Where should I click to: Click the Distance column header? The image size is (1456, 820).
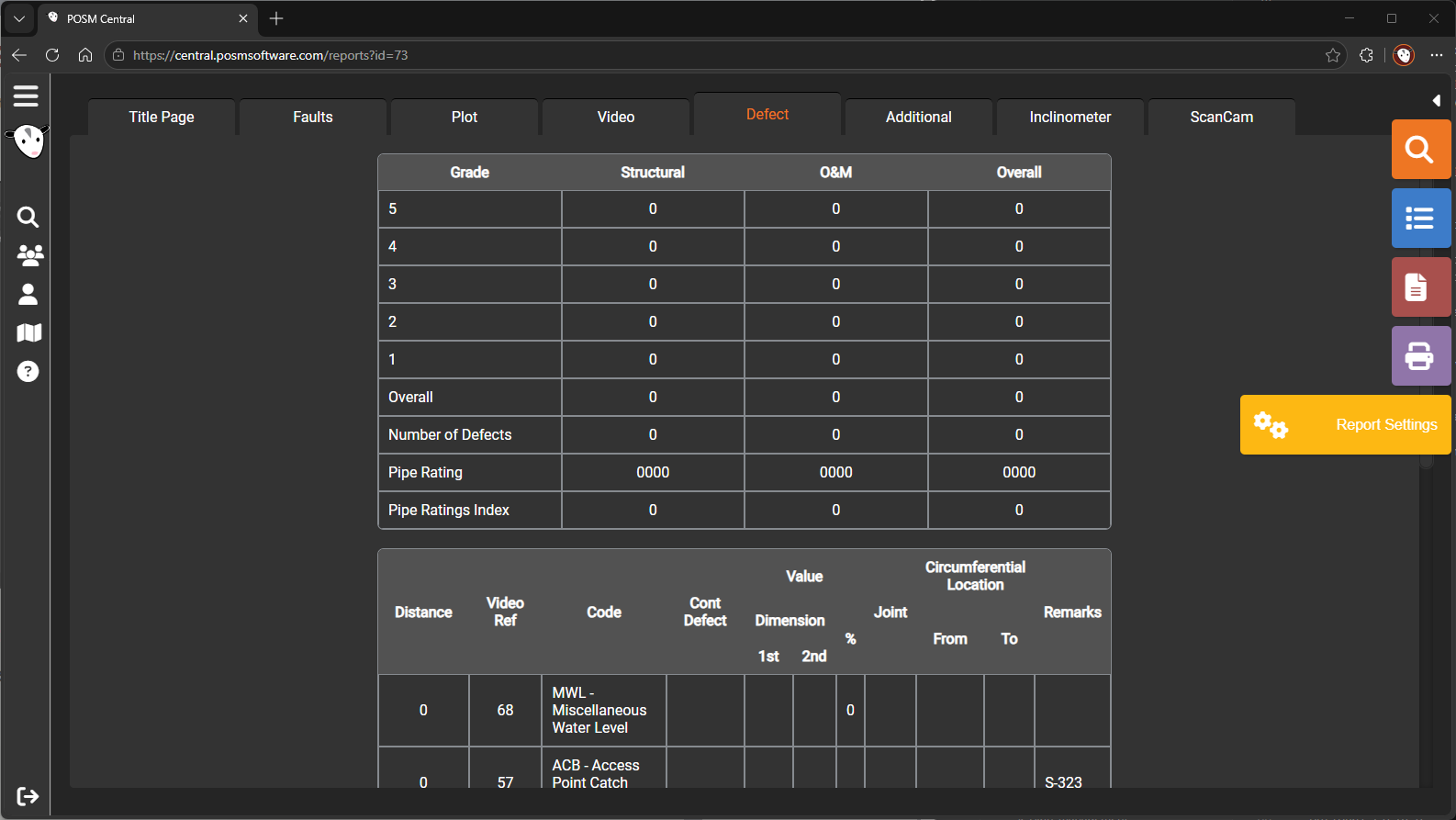tap(423, 612)
